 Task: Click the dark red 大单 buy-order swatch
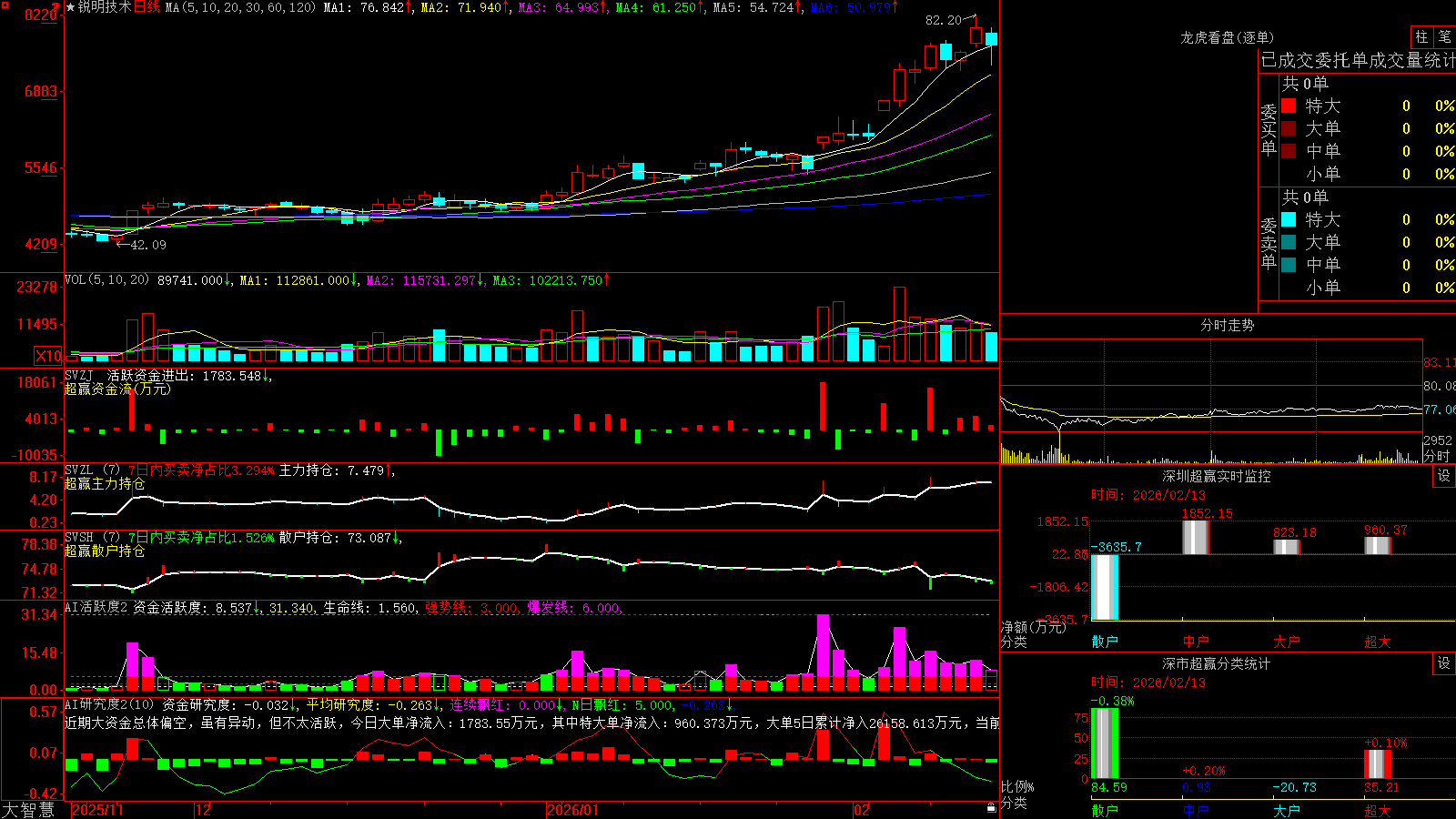coord(1289,128)
